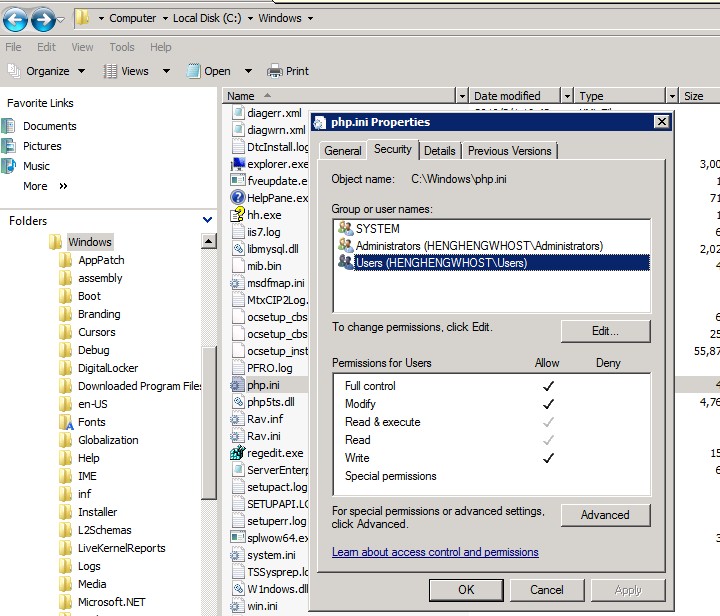Viewport: 720px width, 616px height.
Task: Go forward with the Forward arrow button
Action: (x=43, y=19)
